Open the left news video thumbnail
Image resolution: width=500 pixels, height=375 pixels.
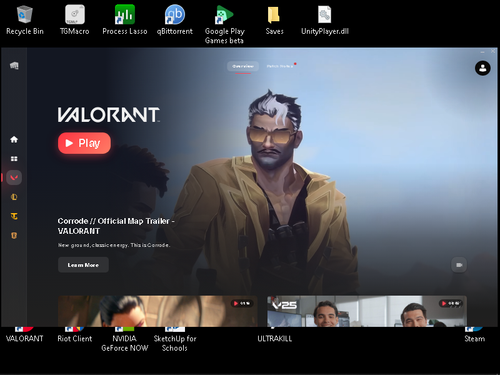[x=158, y=311]
